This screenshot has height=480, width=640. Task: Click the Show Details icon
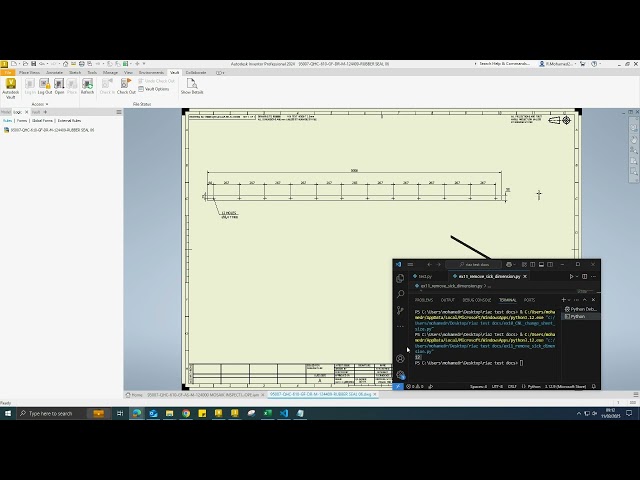click(x=192, y=87)
